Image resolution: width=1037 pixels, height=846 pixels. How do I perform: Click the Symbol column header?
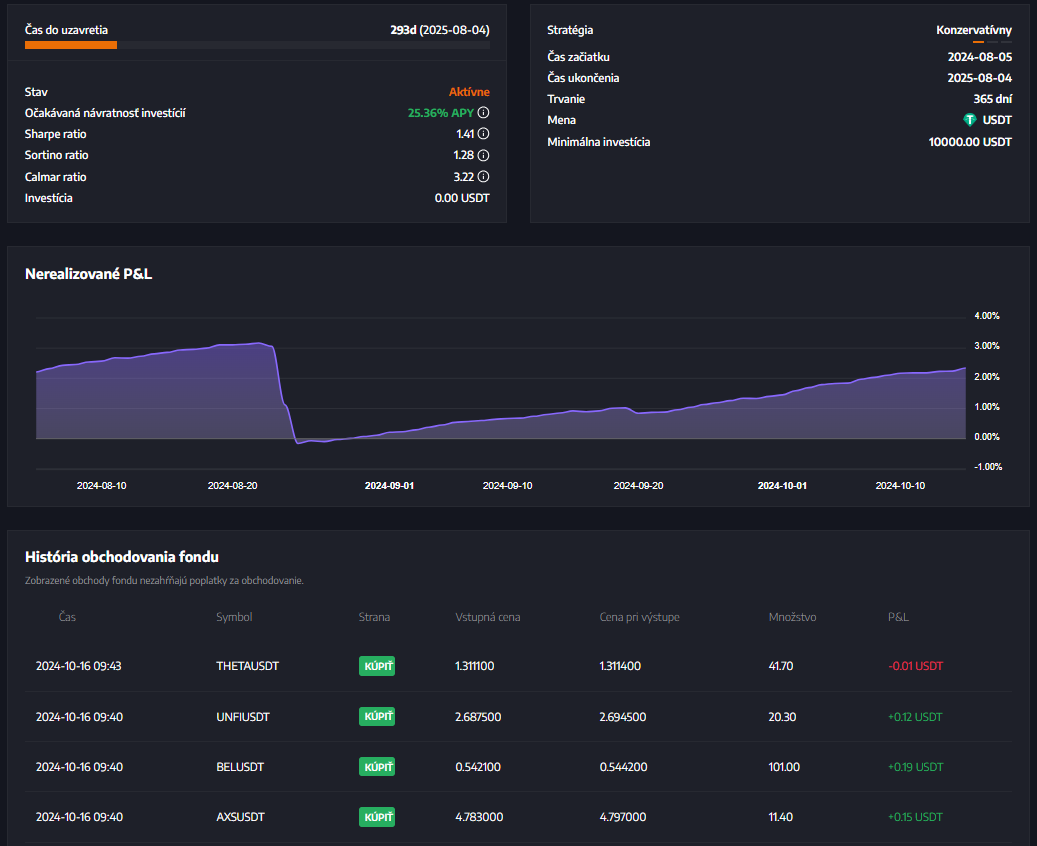point(234,617)
